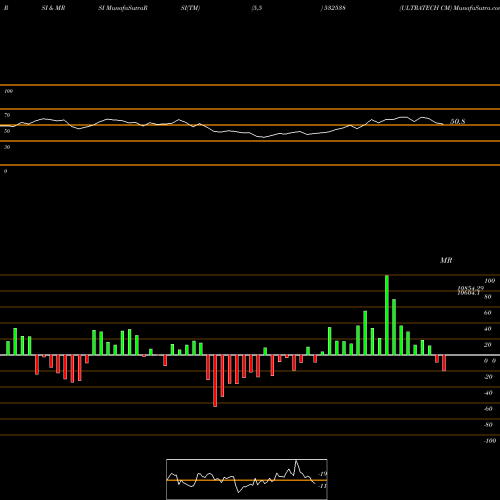500x500 pixels.
Task: Click the MR axis label '60'
Action: pyautogui.click(x=488, y=313)
